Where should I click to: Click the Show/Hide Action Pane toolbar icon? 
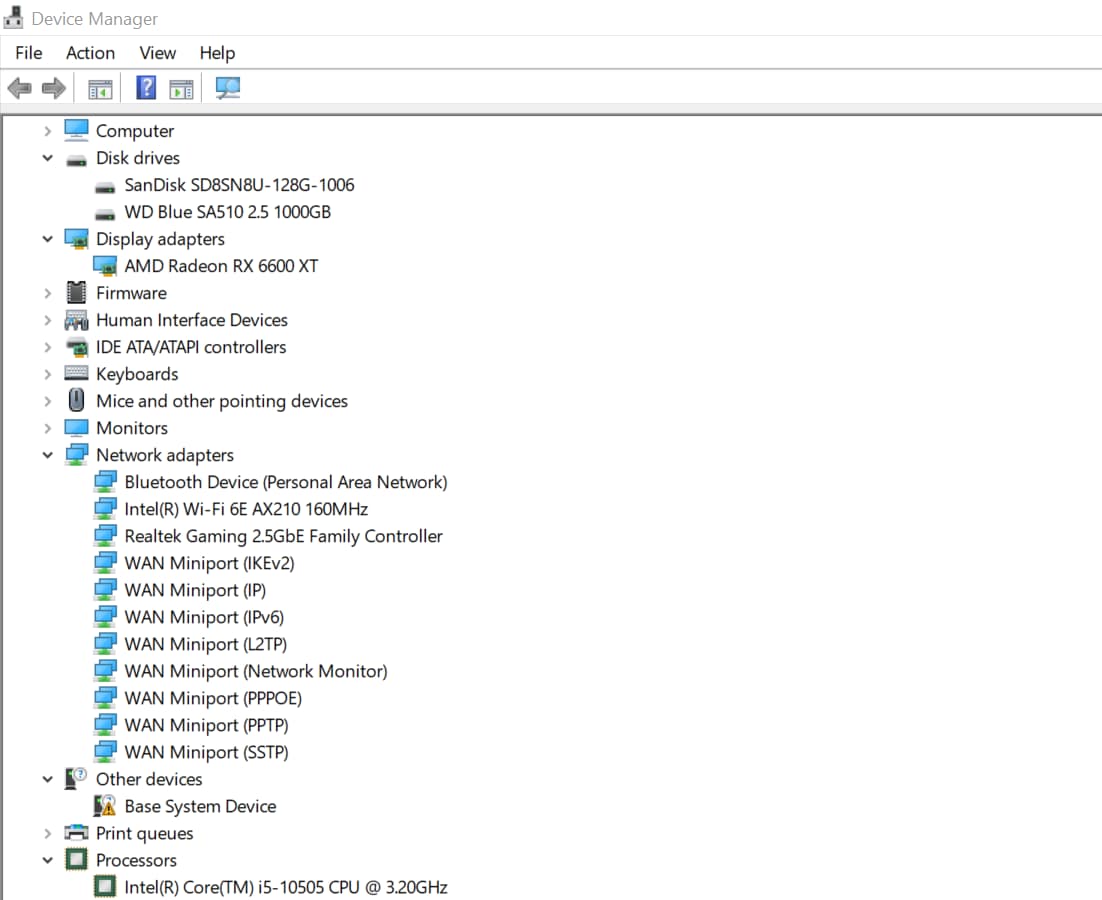tap(180, 88)
